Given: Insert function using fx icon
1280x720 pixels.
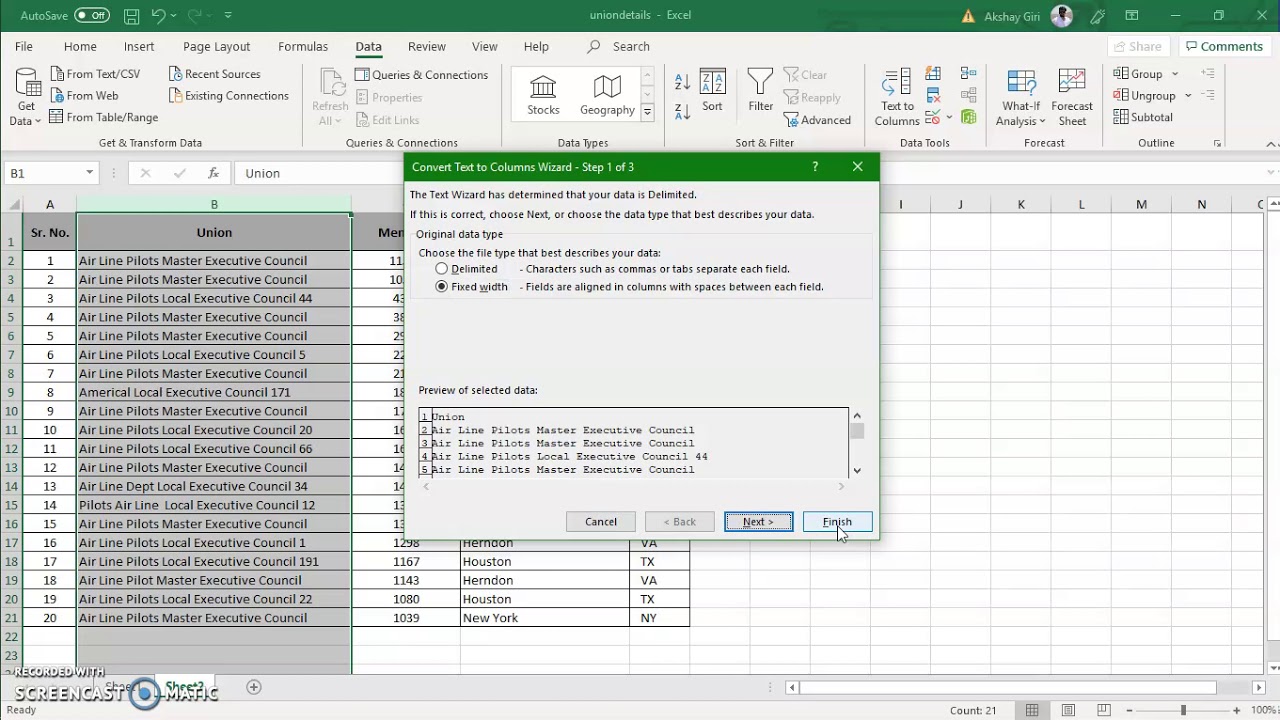Looking at the screenshot, I should pos(213,173).
